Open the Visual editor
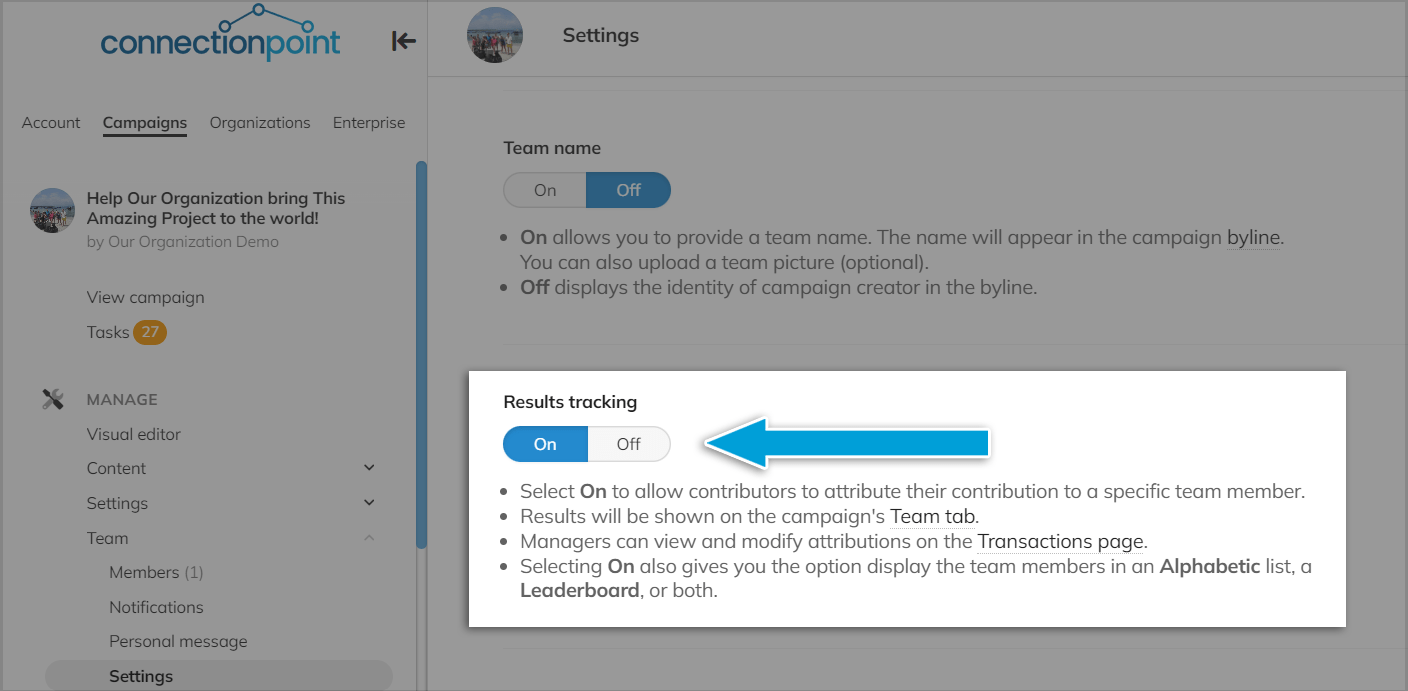This screenshot has width=1408, height=691. tap(134, 434)
